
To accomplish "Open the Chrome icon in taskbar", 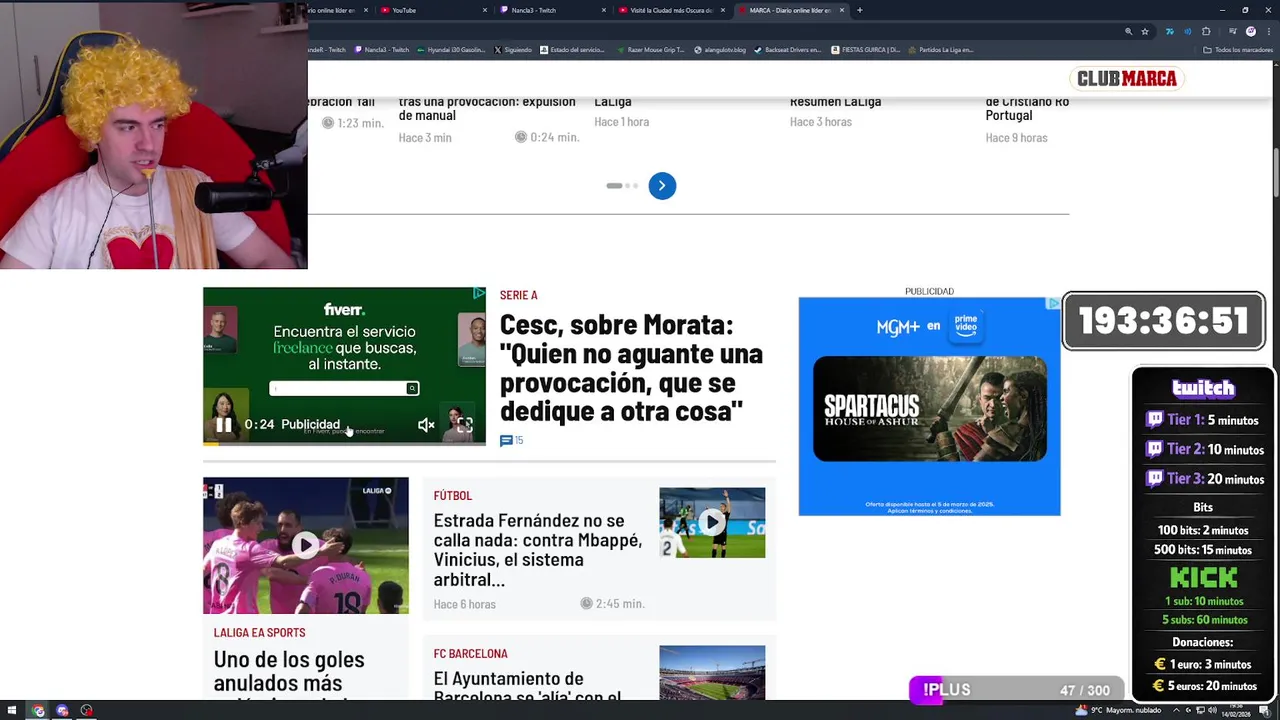I will click(38, 711).
